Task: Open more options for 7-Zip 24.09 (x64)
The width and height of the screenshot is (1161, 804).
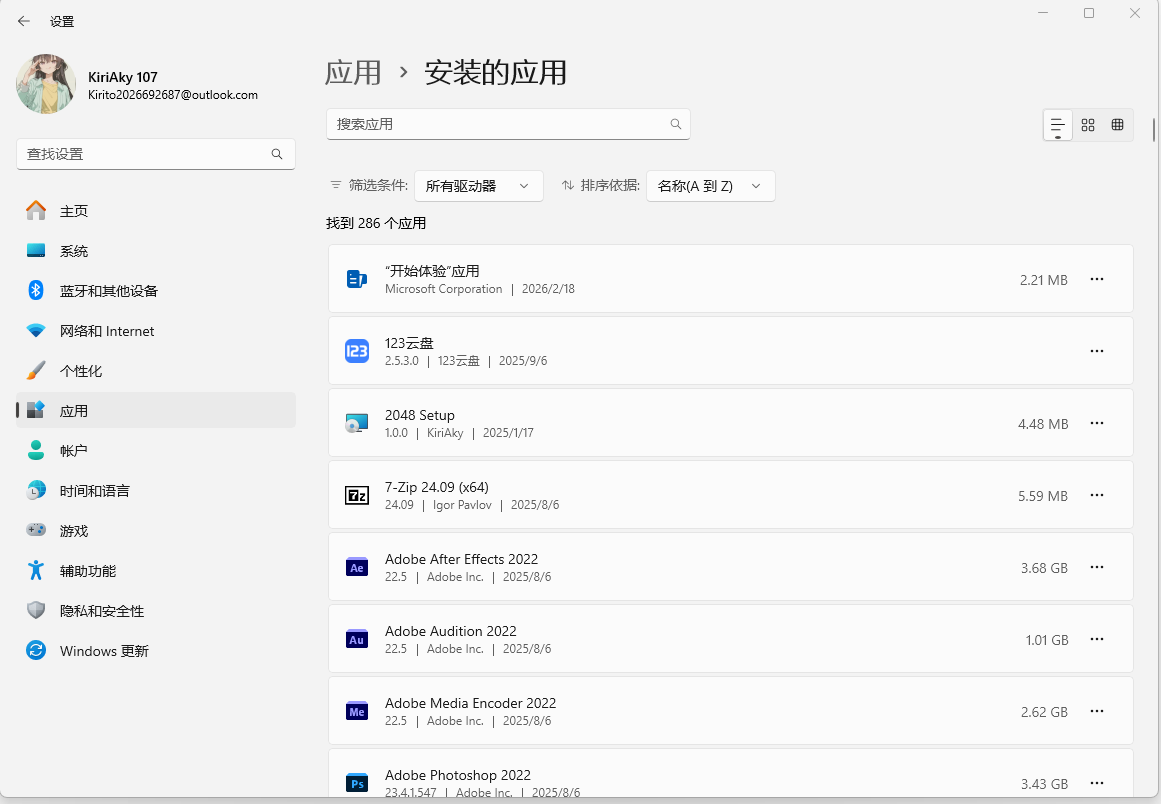Action: pyautogui.click(x=1097, y=495)
